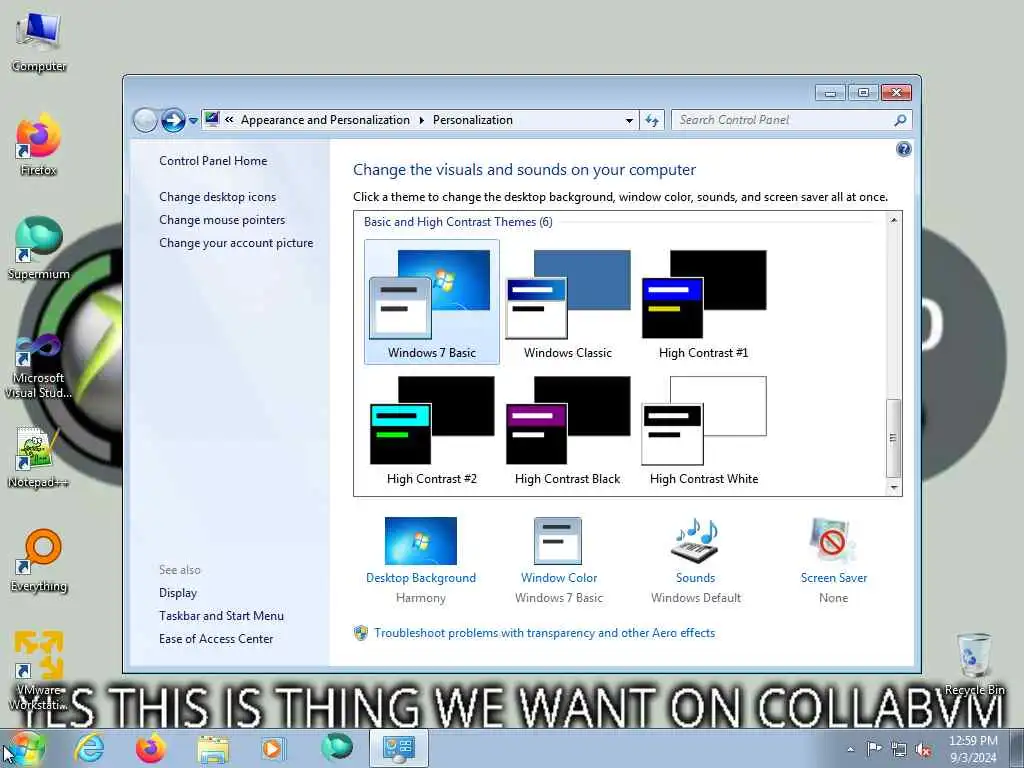Viewport: 1024px width, 768px height.
Task: Open Change mouse pointers link
Action: [222, 219]
